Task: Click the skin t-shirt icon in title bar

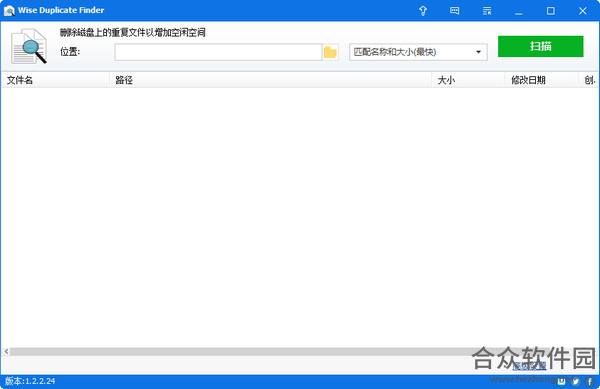Action: (x=423, y=11)
